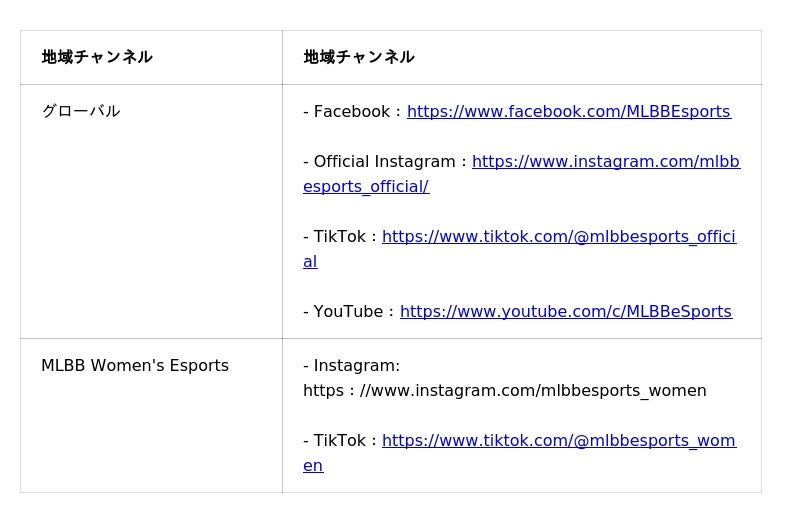This screenshot has height=523, width=800.
Task: Select the グローバル row label
Action: (81, 112)
